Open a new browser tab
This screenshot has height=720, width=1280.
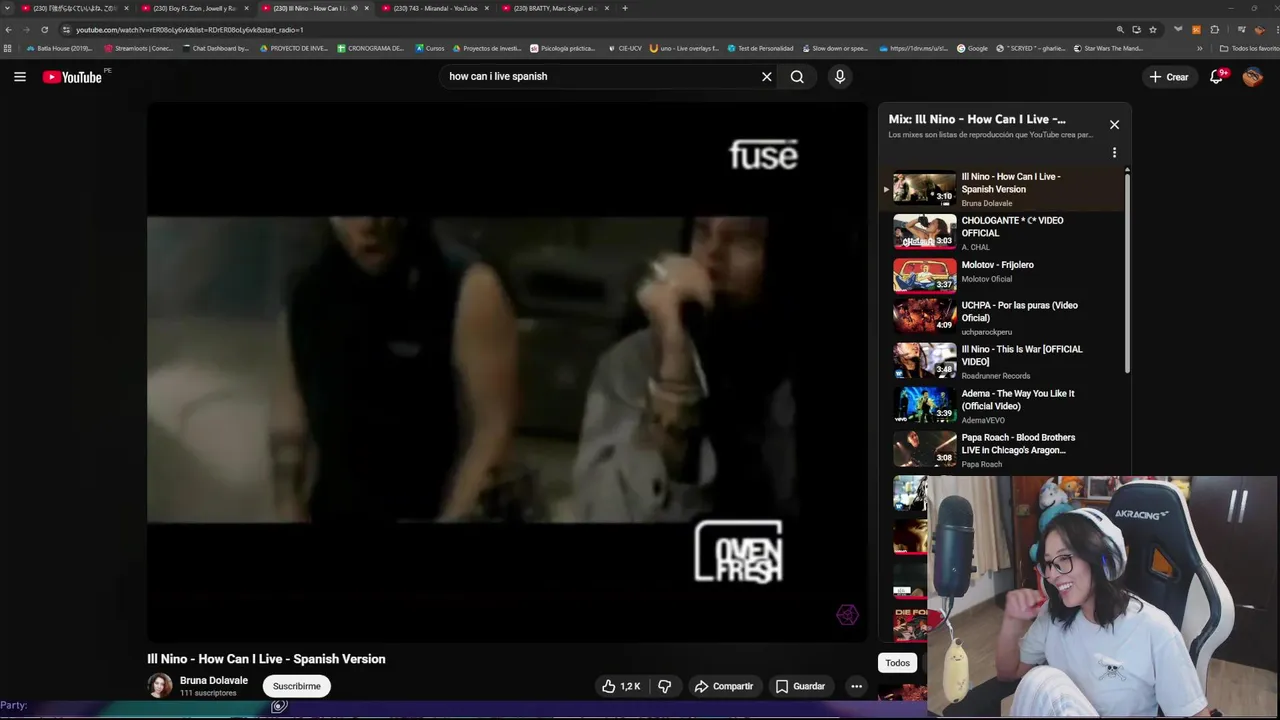coord(625,8)
